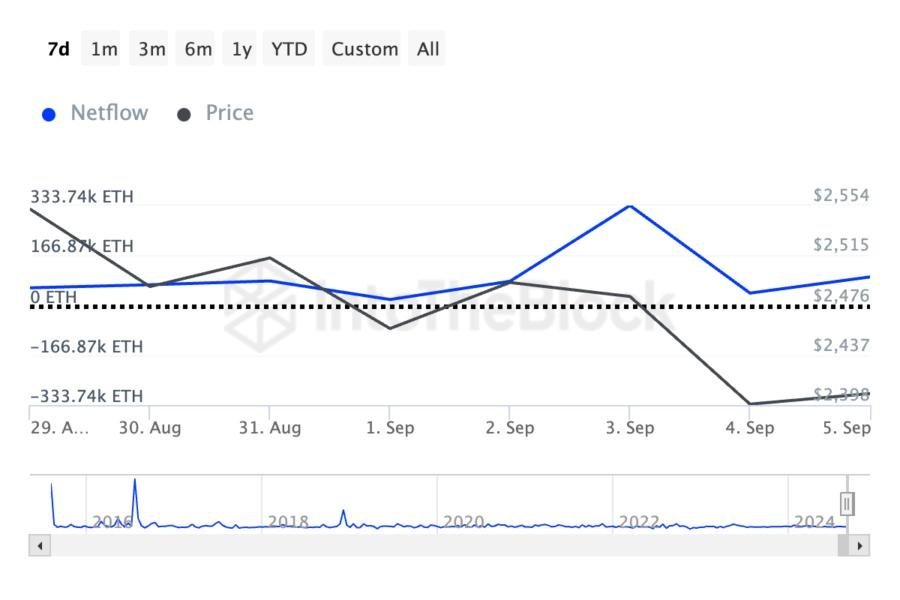Select the 7d time range
This screenshot has height=600, width=900.
tap(58, 49)
